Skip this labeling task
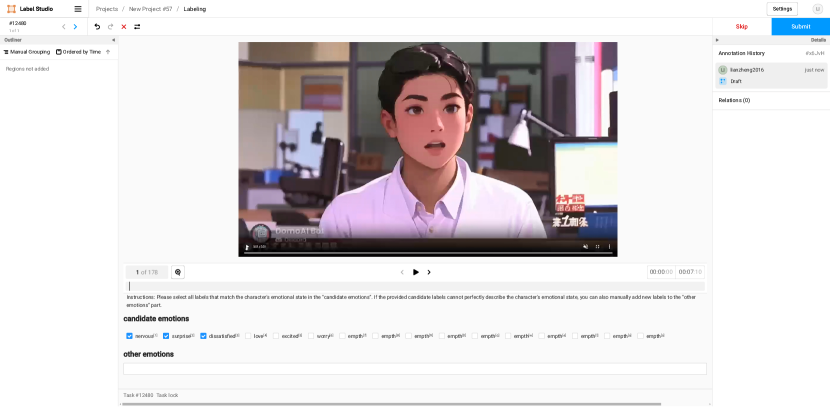This screenshot has height=412, width=830. [x=742, y=26]
